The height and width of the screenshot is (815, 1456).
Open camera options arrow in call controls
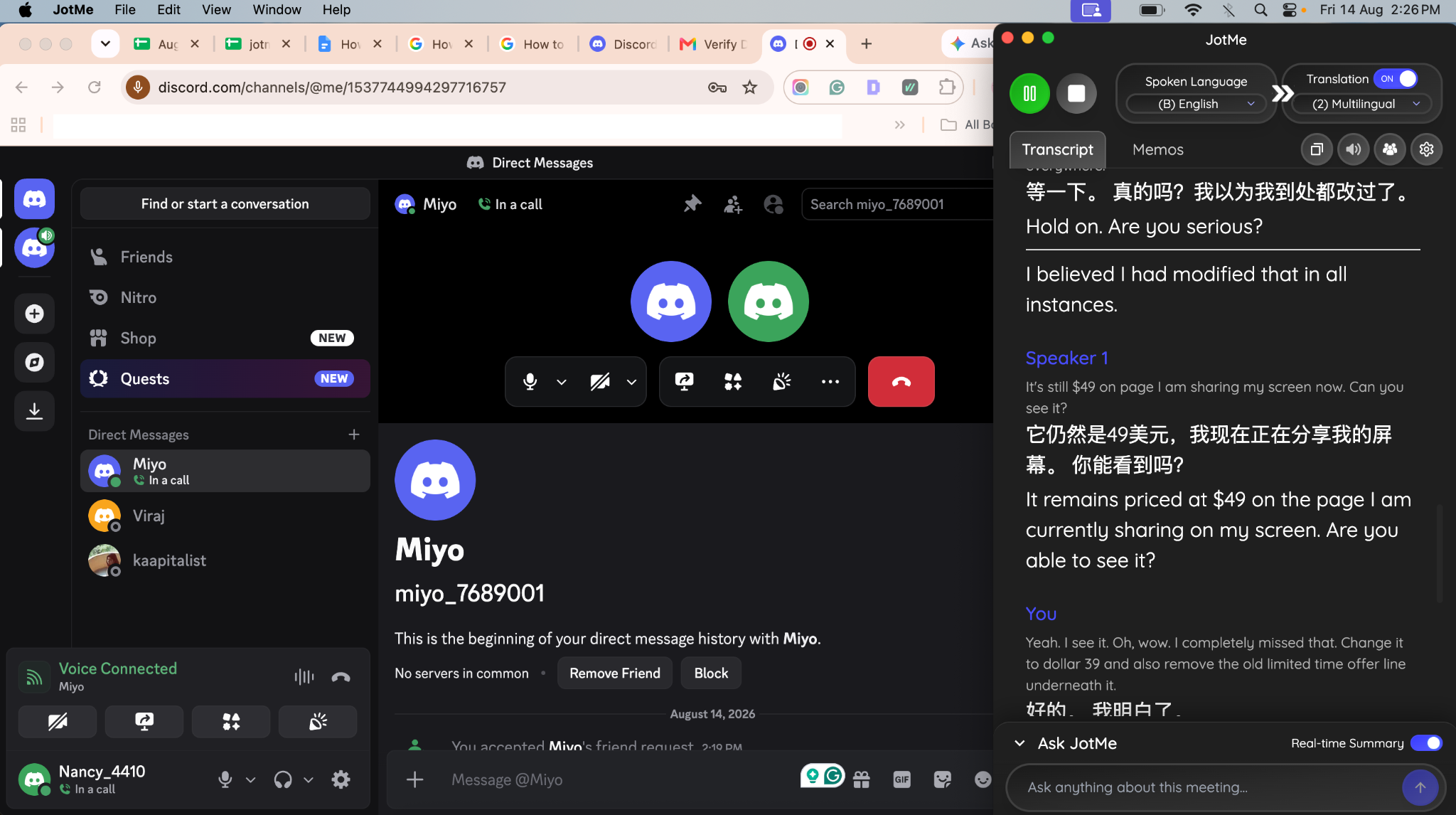pyautogui.click(x=631, y=382)
